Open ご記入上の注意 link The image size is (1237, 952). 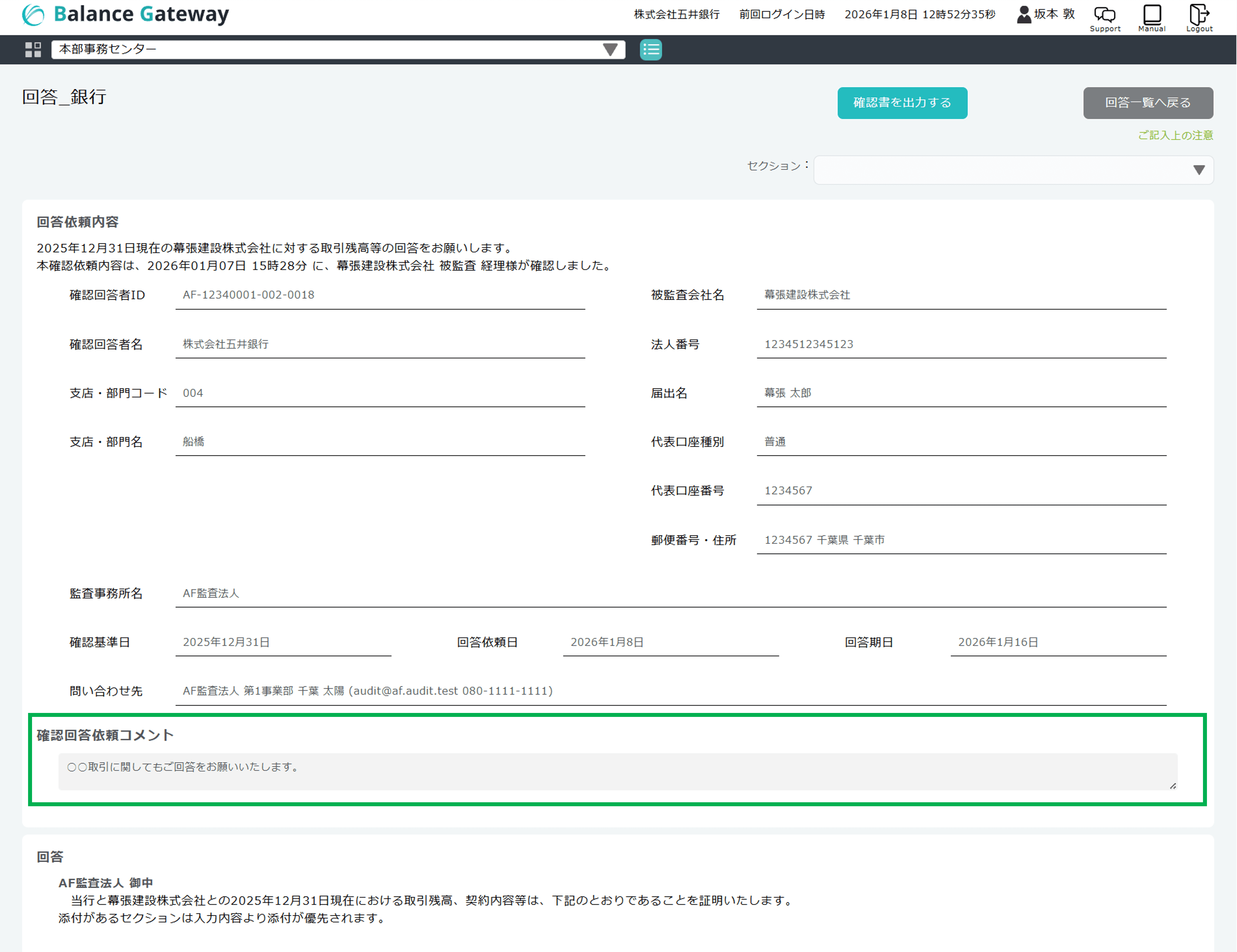tap(1175, 136)
